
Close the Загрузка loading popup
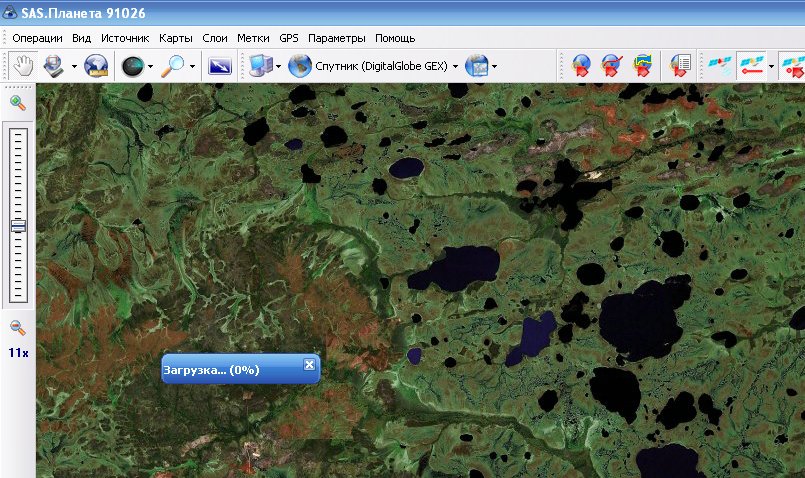309,365
